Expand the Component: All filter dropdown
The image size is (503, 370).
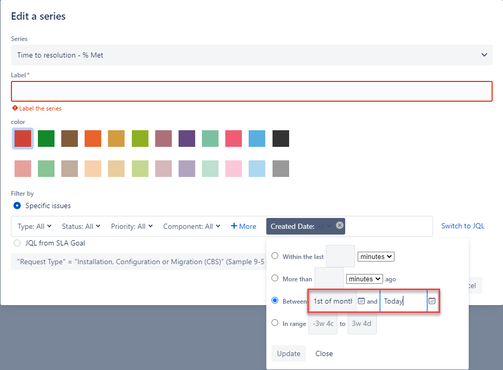(192, 226)
